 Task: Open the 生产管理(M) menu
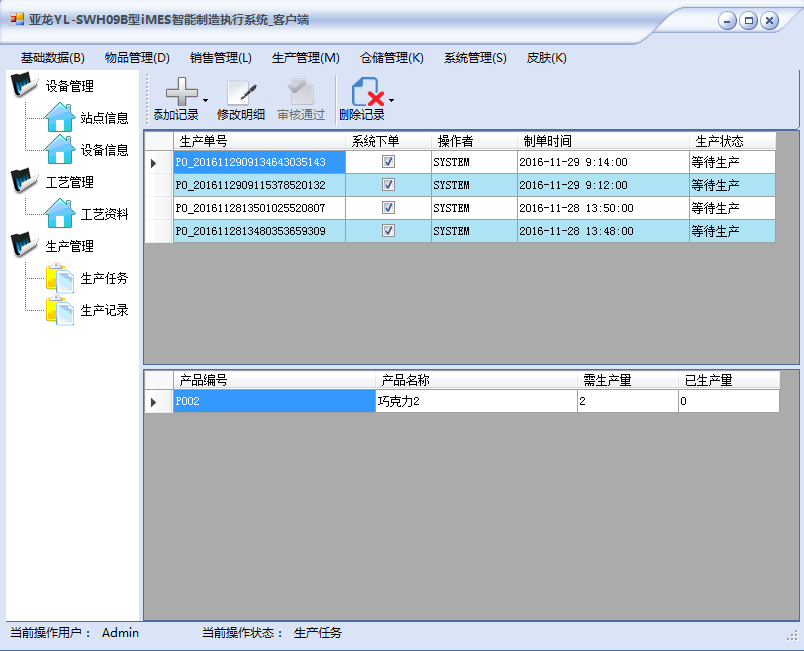pos(305,58)
